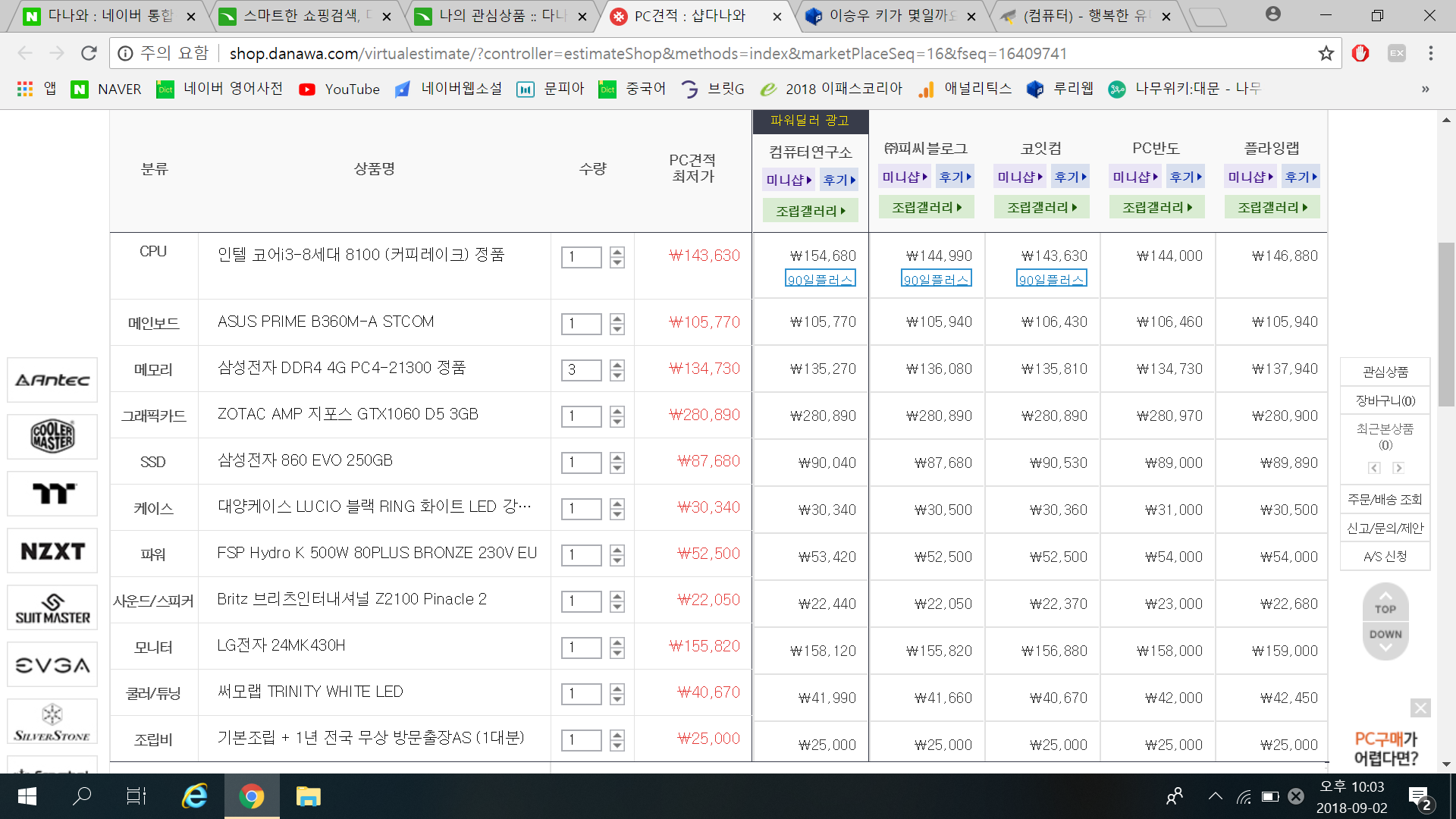Open the network wifi tray icon
This screenshot has width=1456, height=819.
coord(1244,796)
